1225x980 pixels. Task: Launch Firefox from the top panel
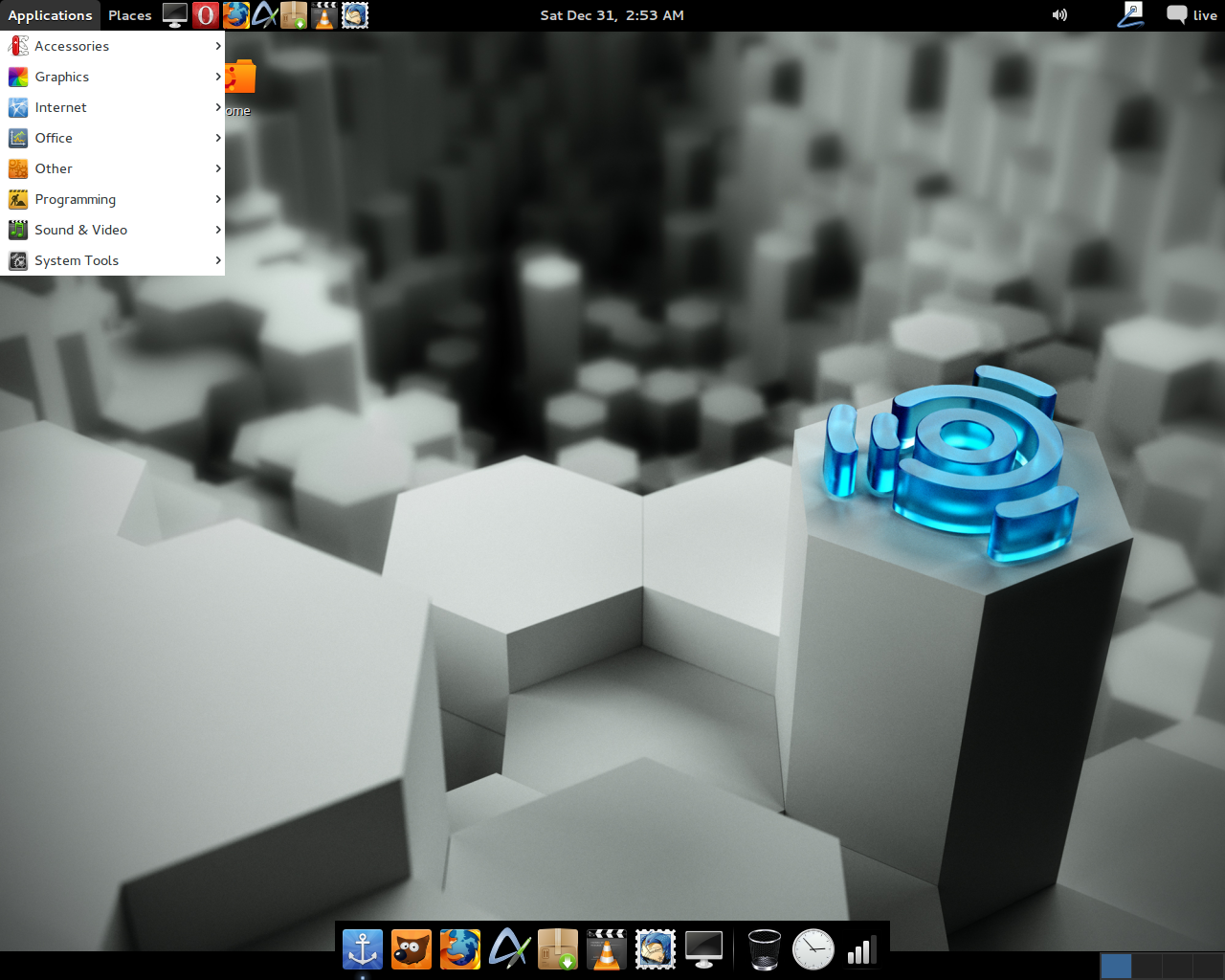235,15
